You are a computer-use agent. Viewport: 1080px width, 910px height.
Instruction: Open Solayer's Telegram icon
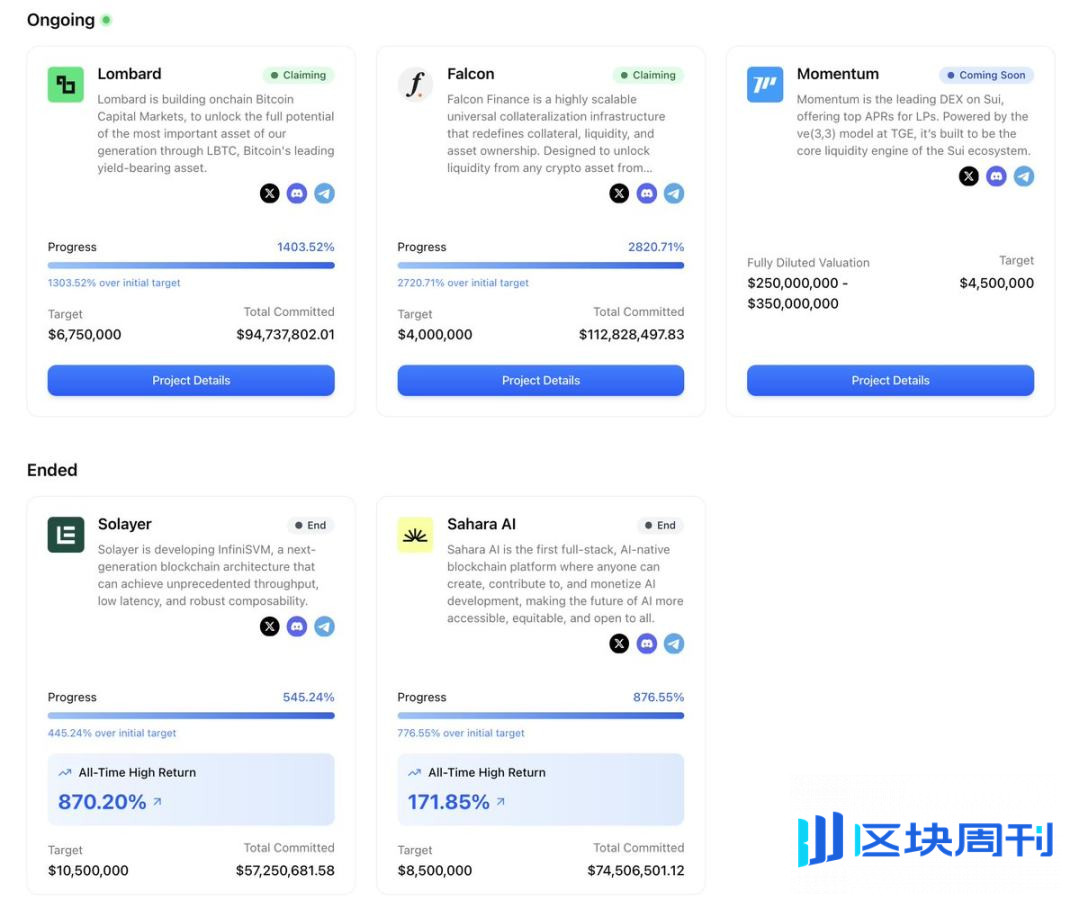tap(324, 627)
